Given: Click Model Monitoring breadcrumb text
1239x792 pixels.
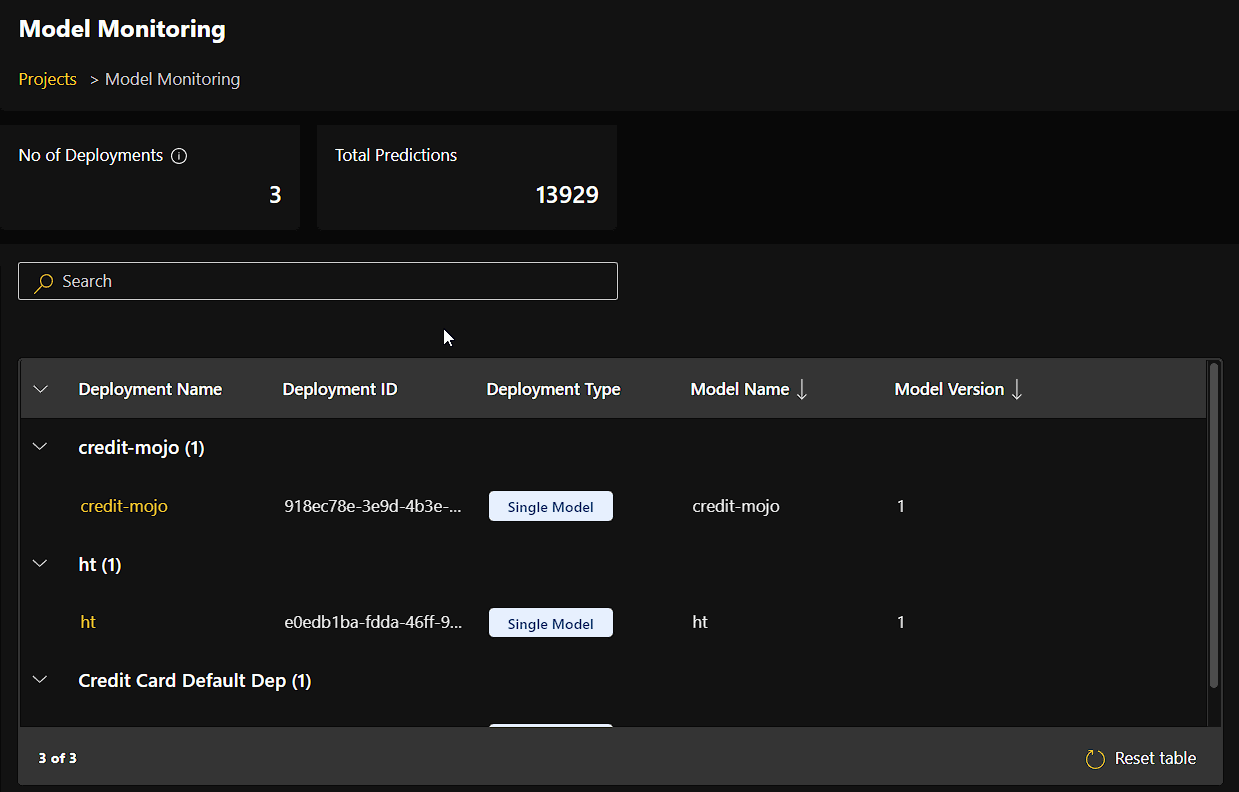Looking at the screenshot, I should click(172, 79).
